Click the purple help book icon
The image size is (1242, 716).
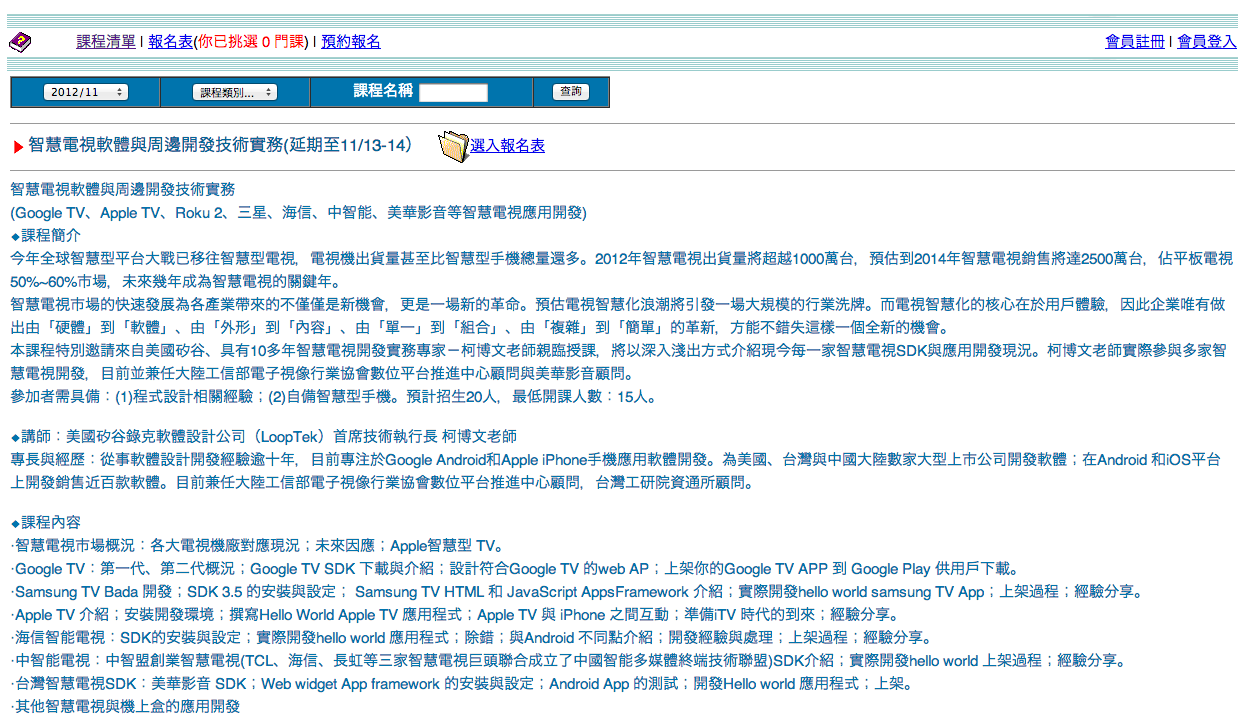(20, 42)
